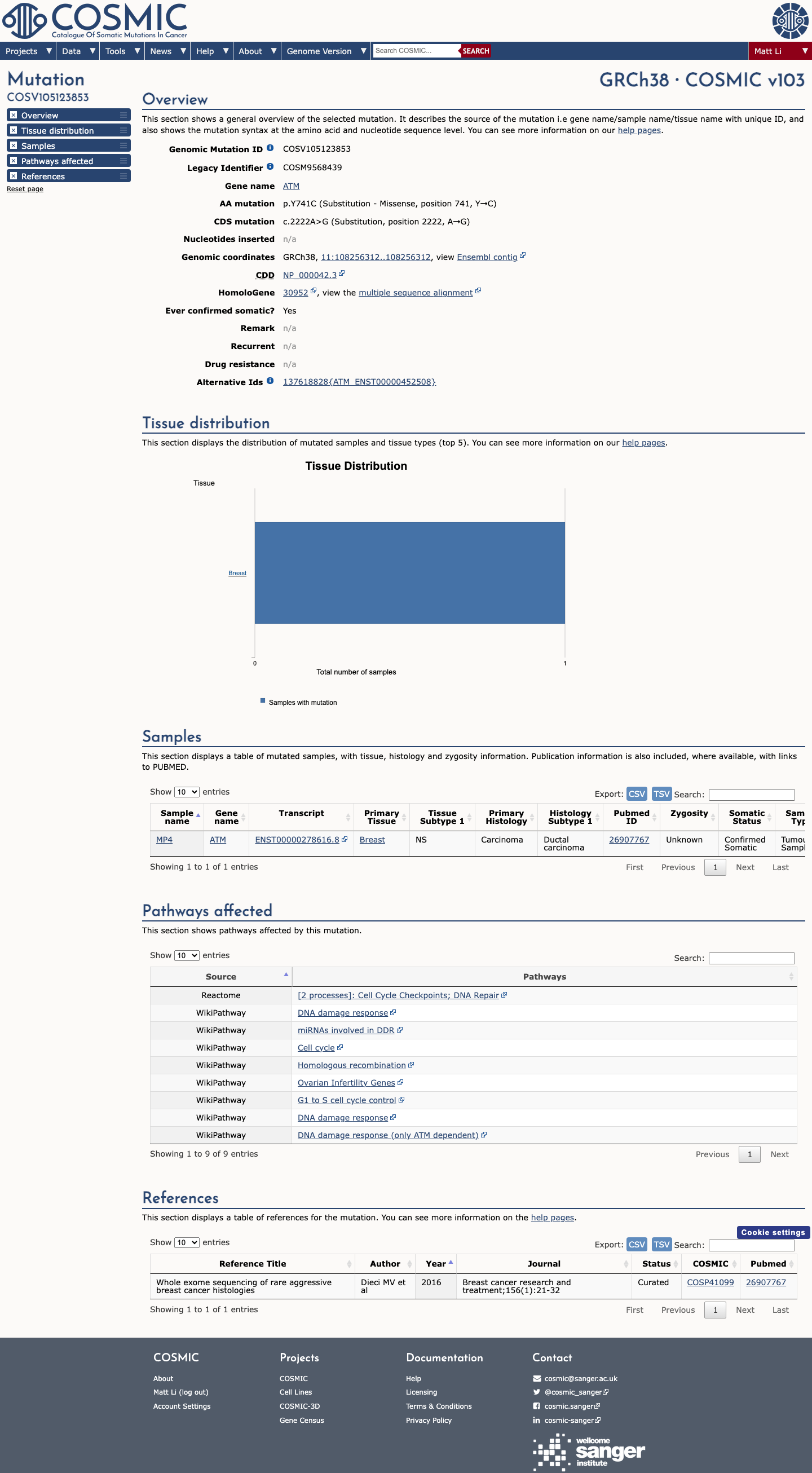Open the Matt Li user dropdown

[780, 51]
